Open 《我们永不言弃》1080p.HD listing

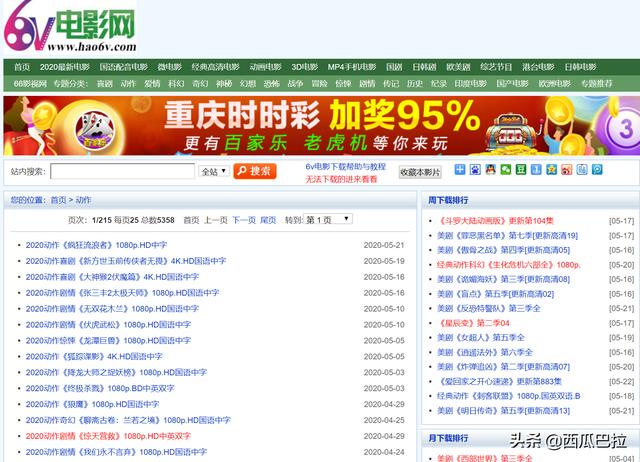pyautogui.click(x=116, y=452)
